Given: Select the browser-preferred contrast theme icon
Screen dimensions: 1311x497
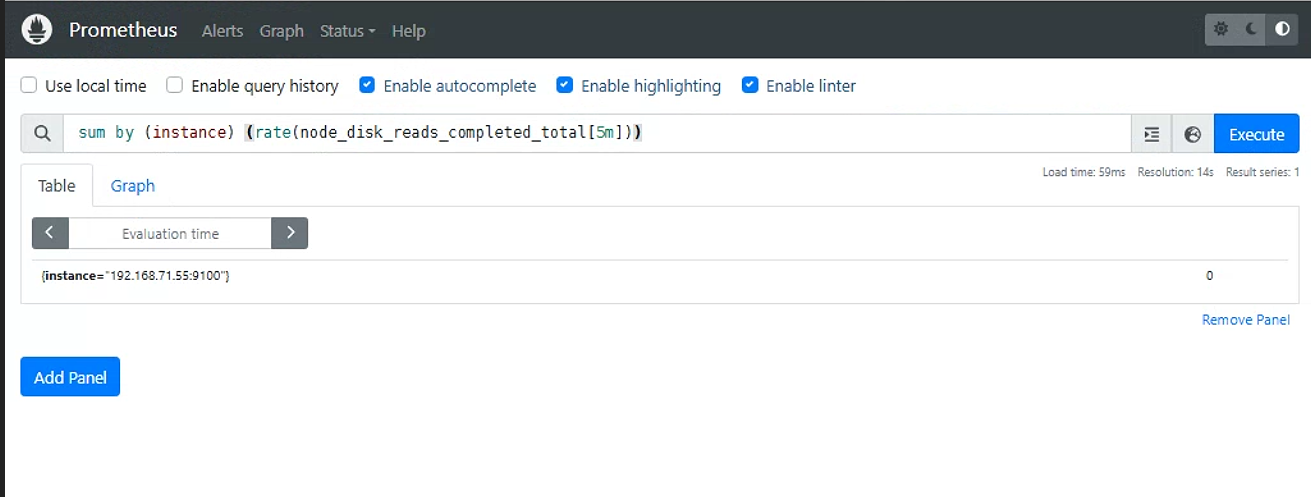Looking at the screenshot, I should 1282,30.
